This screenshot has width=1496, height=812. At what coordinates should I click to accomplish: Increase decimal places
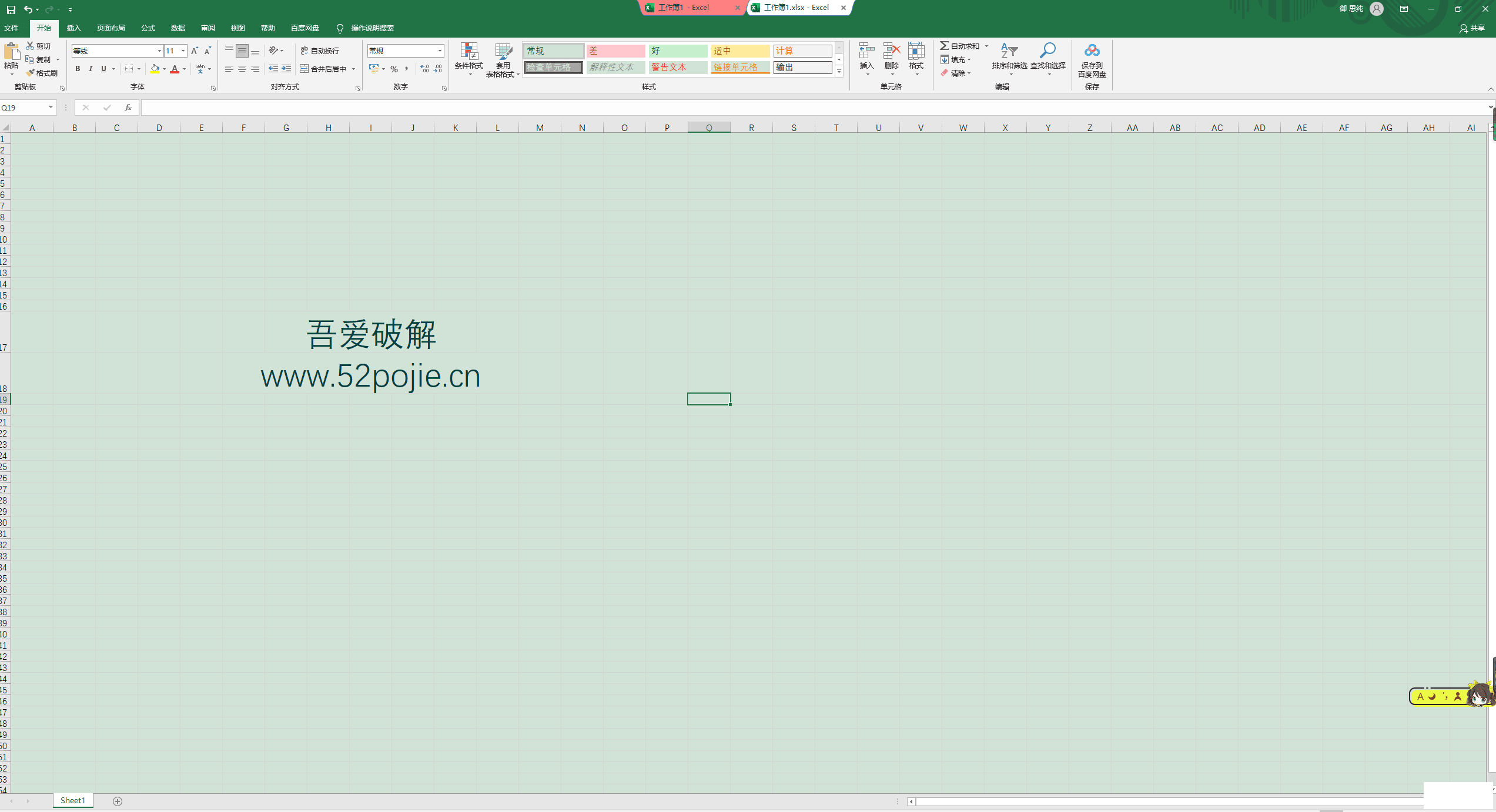(424, 69)
